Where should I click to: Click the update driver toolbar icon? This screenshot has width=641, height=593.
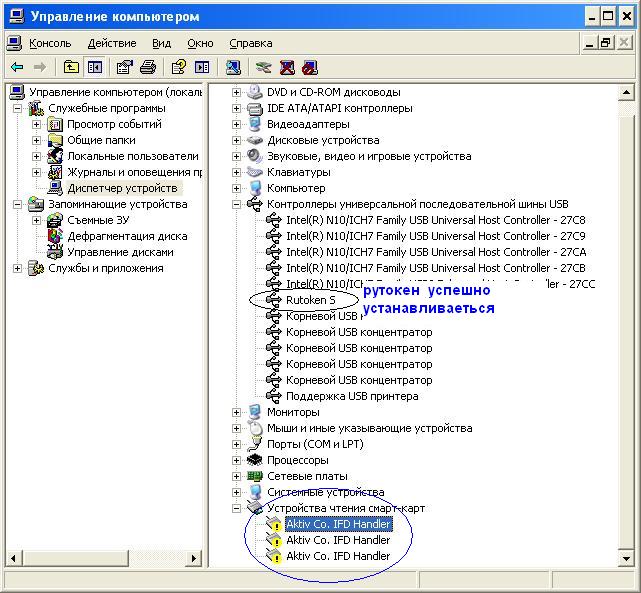click(264, 67)
